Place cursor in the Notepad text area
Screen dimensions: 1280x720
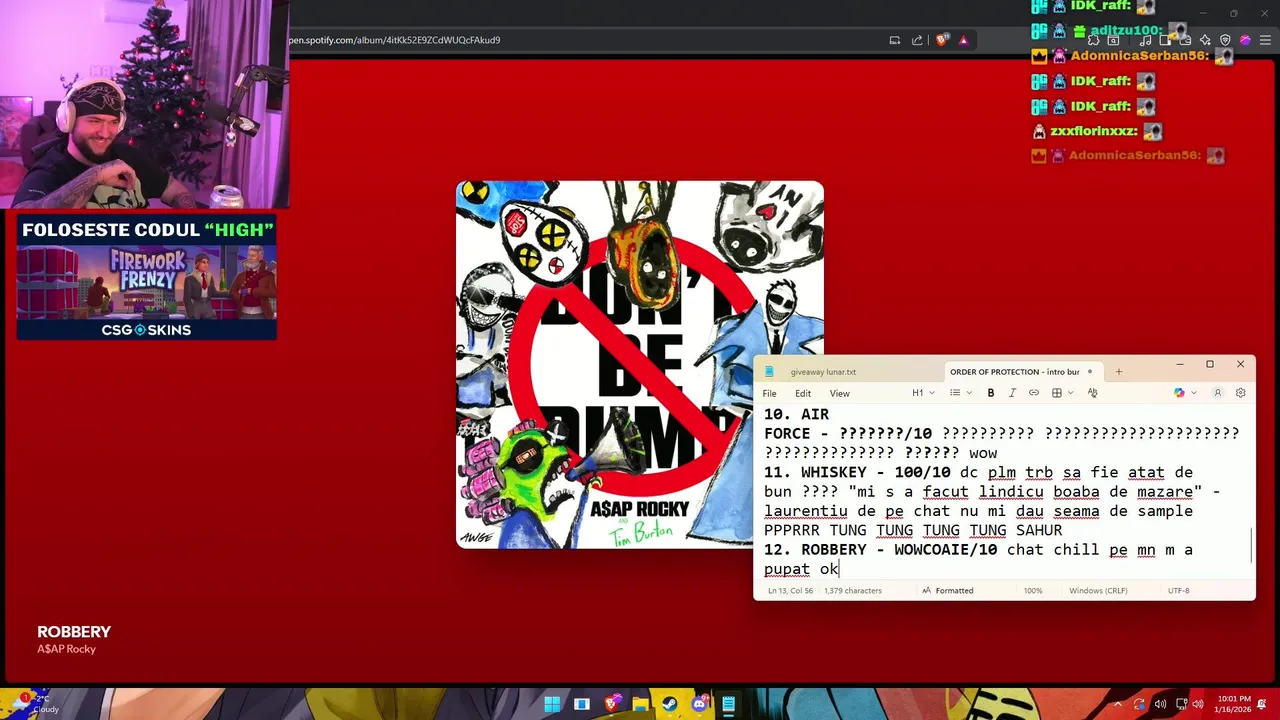pyautogui.click(x=1004, y=491)
